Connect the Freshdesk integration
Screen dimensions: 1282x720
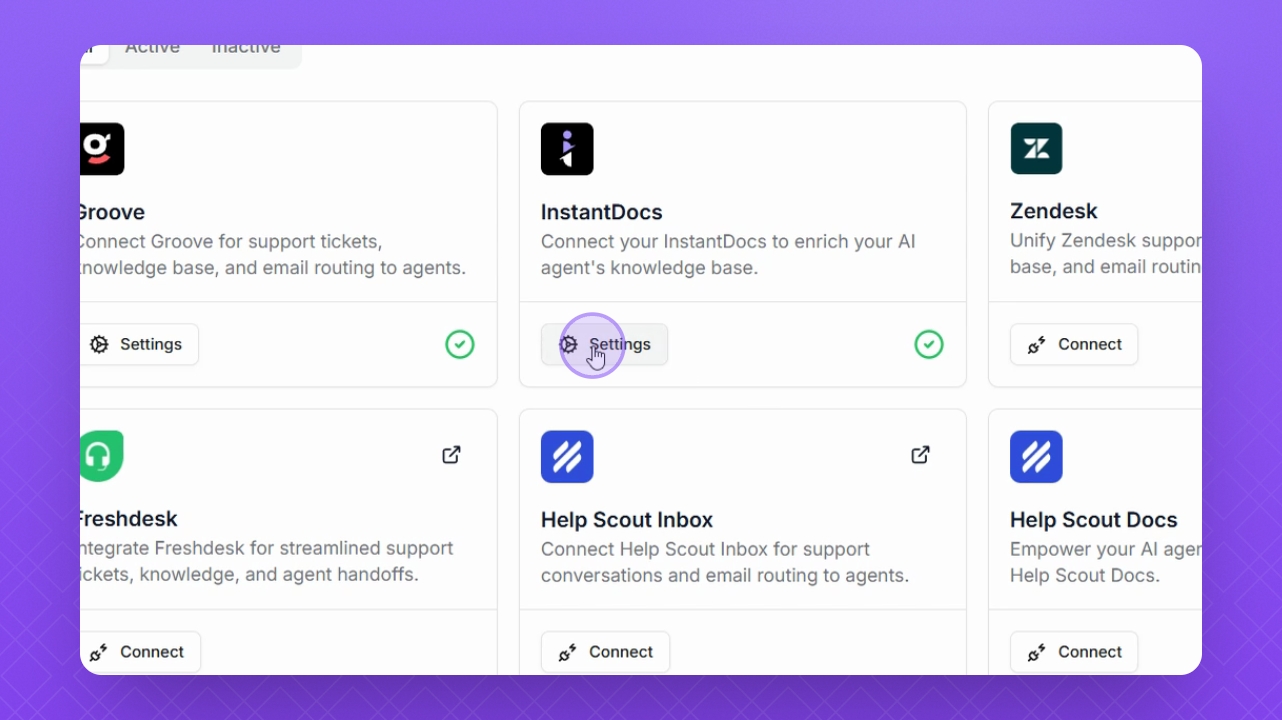click(138, 652)
